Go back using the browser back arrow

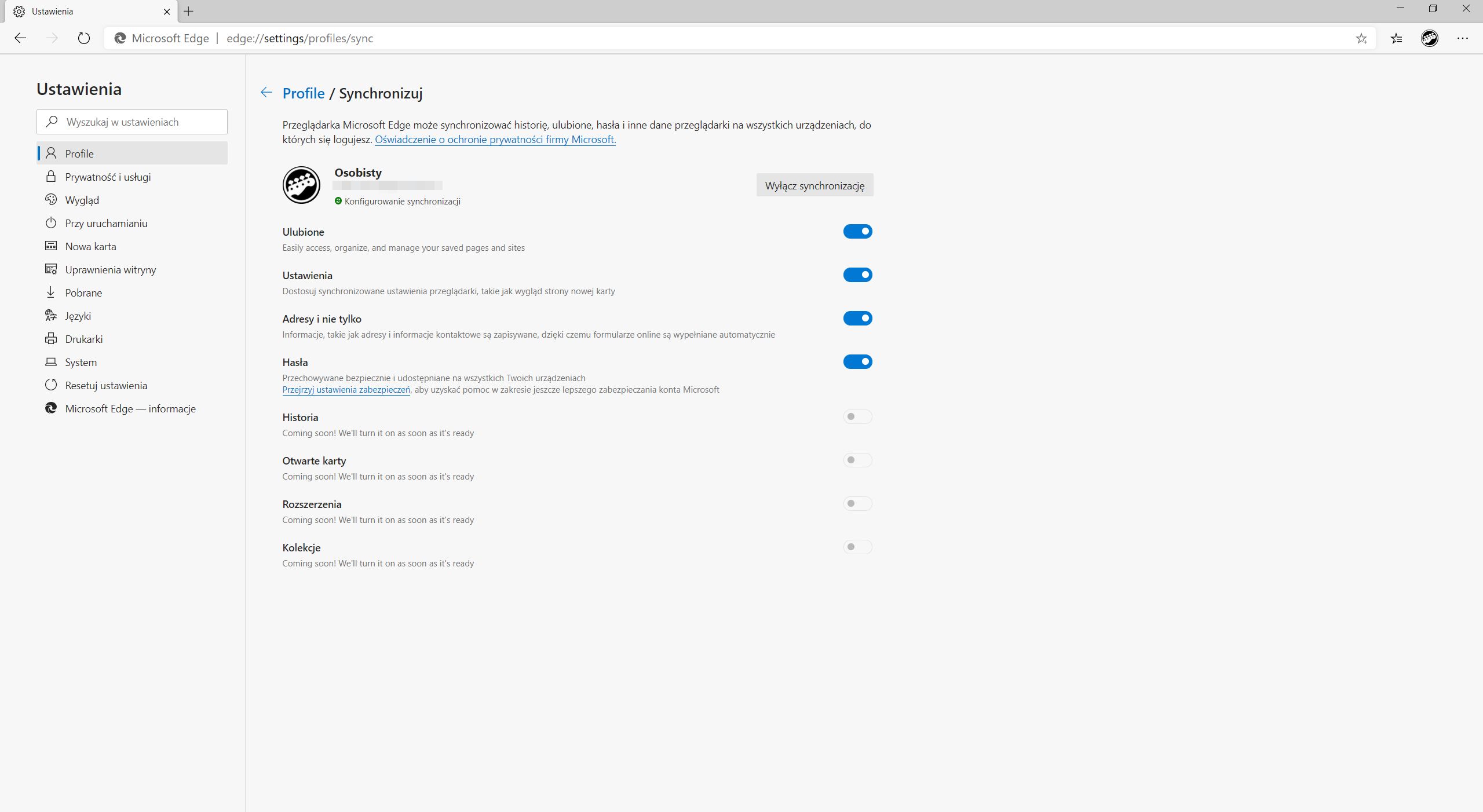(x=20, y=38)
